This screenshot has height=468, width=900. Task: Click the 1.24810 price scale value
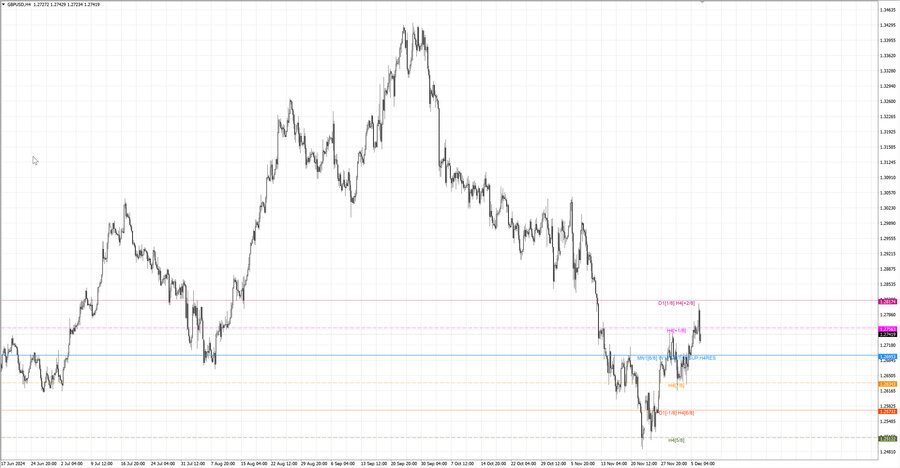pyautogui.click(x=887, y=451)
